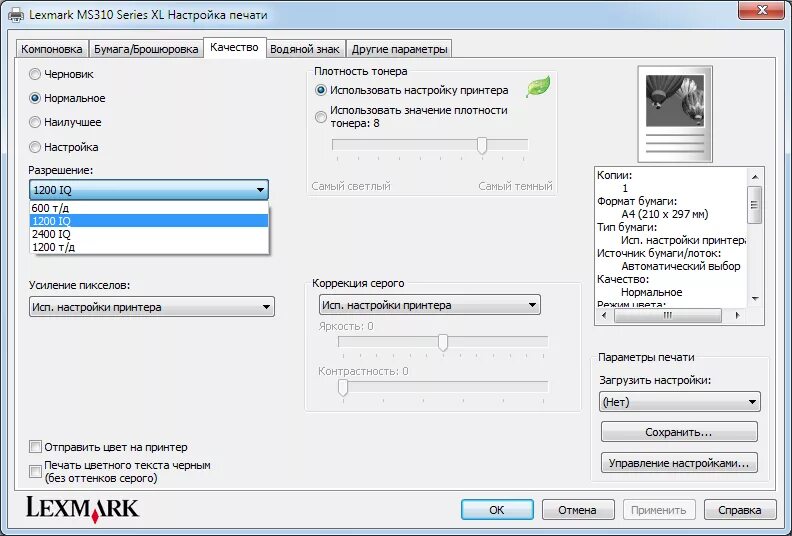Click the summary list scroll-right arrow
The image size is (792, 536).
(x=738, y=315)
